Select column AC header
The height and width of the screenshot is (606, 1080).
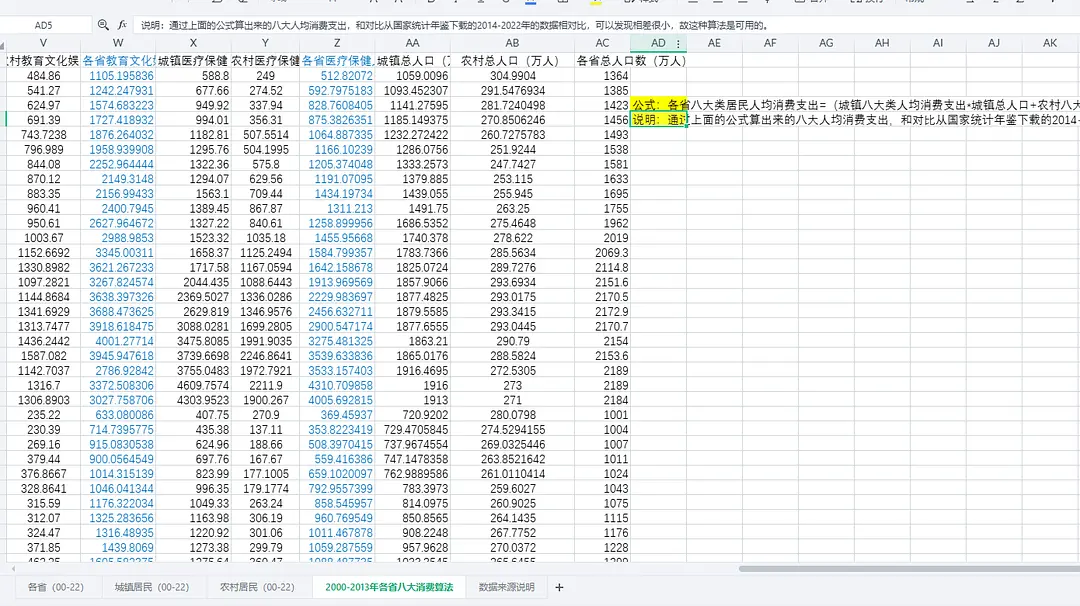(603, 43)
